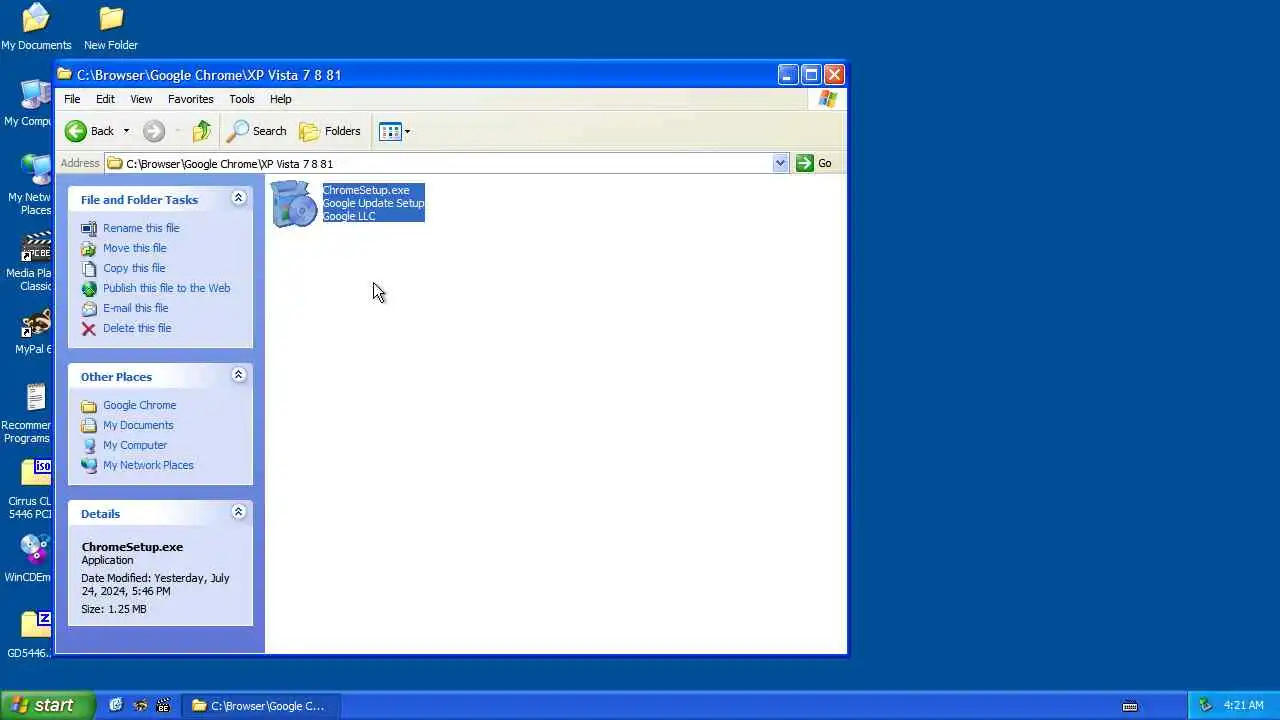
Task: Launch Media Player Classic from quick launch
Action: [164, 705]
